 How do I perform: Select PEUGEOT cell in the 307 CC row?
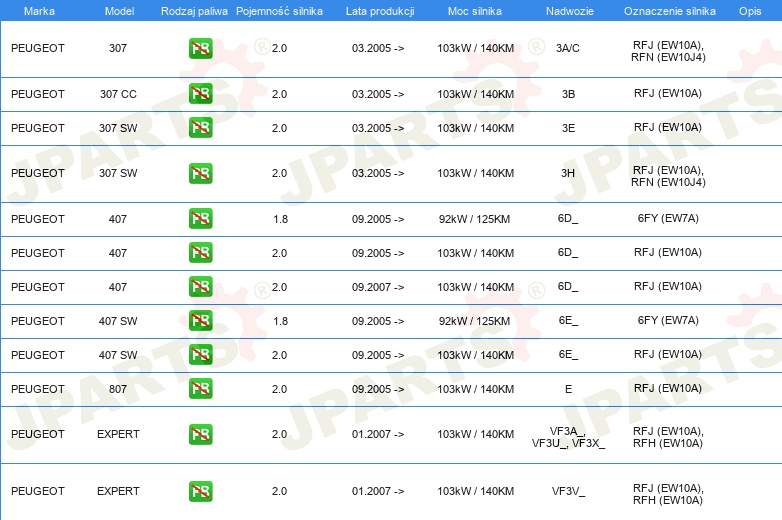point(38,94)
